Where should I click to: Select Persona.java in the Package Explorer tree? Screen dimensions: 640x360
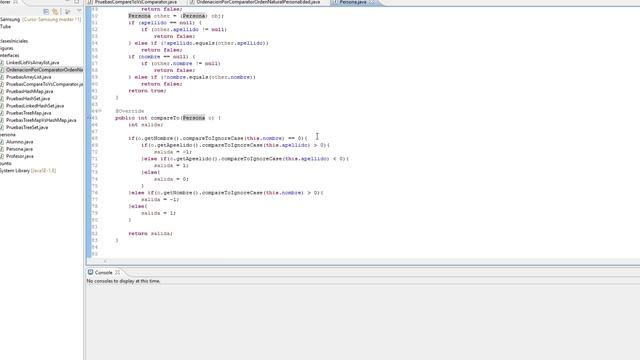(19, 149)
